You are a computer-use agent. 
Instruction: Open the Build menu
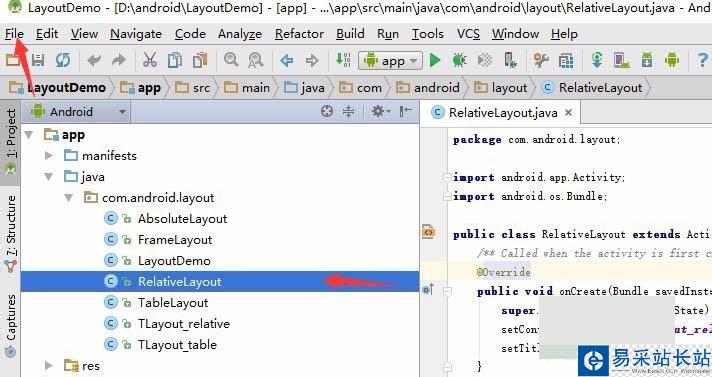pos(350,34)
